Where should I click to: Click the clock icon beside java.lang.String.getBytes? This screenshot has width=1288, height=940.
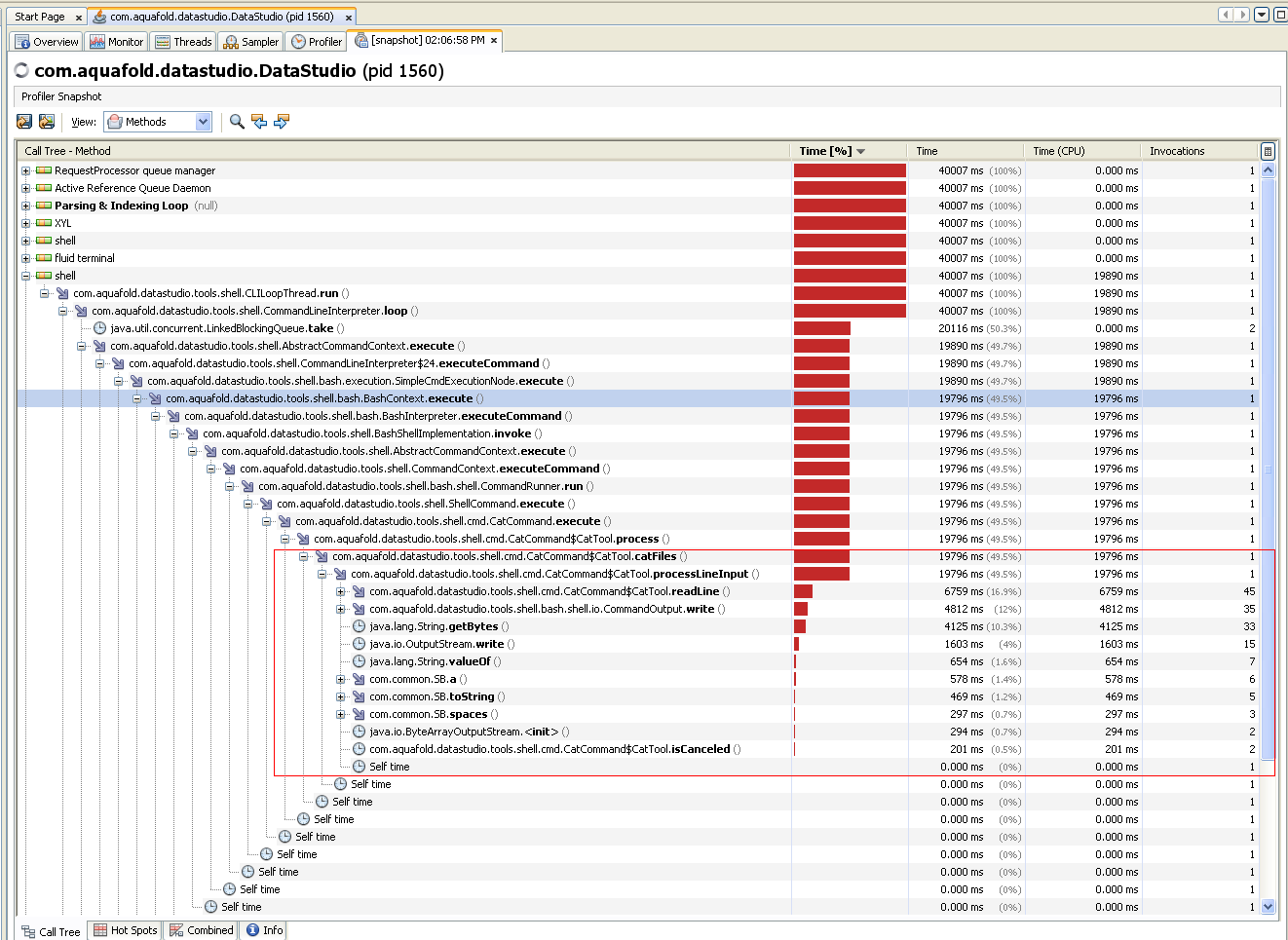coord(359,626)
